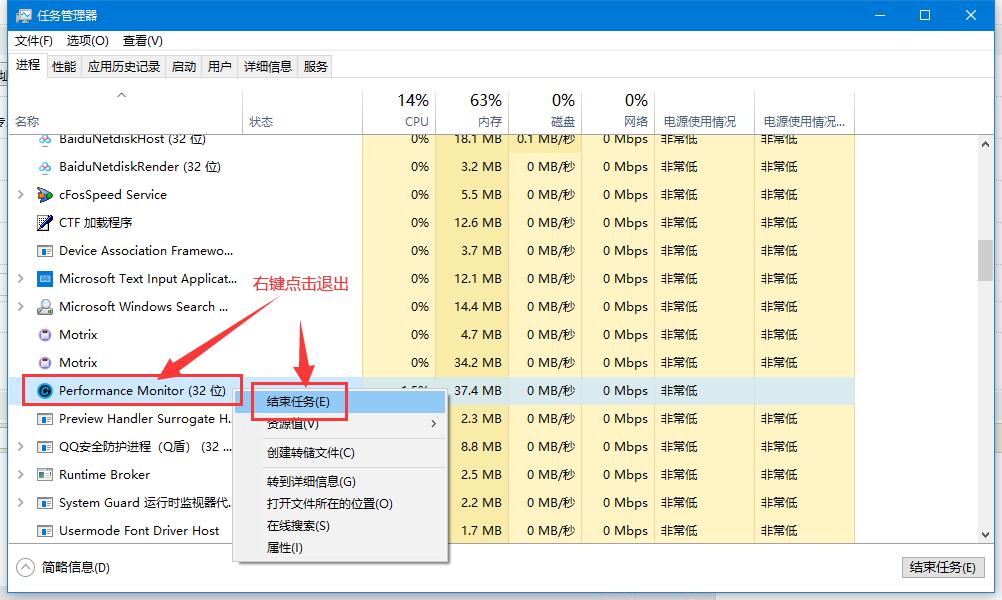Screen dimensions: 1002x600
Task: Expand the QQ安全防护进程 group
Action: click(20, 447)
